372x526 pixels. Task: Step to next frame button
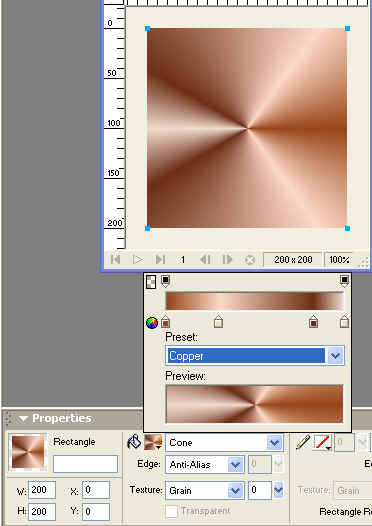click(x=227, y=259)
